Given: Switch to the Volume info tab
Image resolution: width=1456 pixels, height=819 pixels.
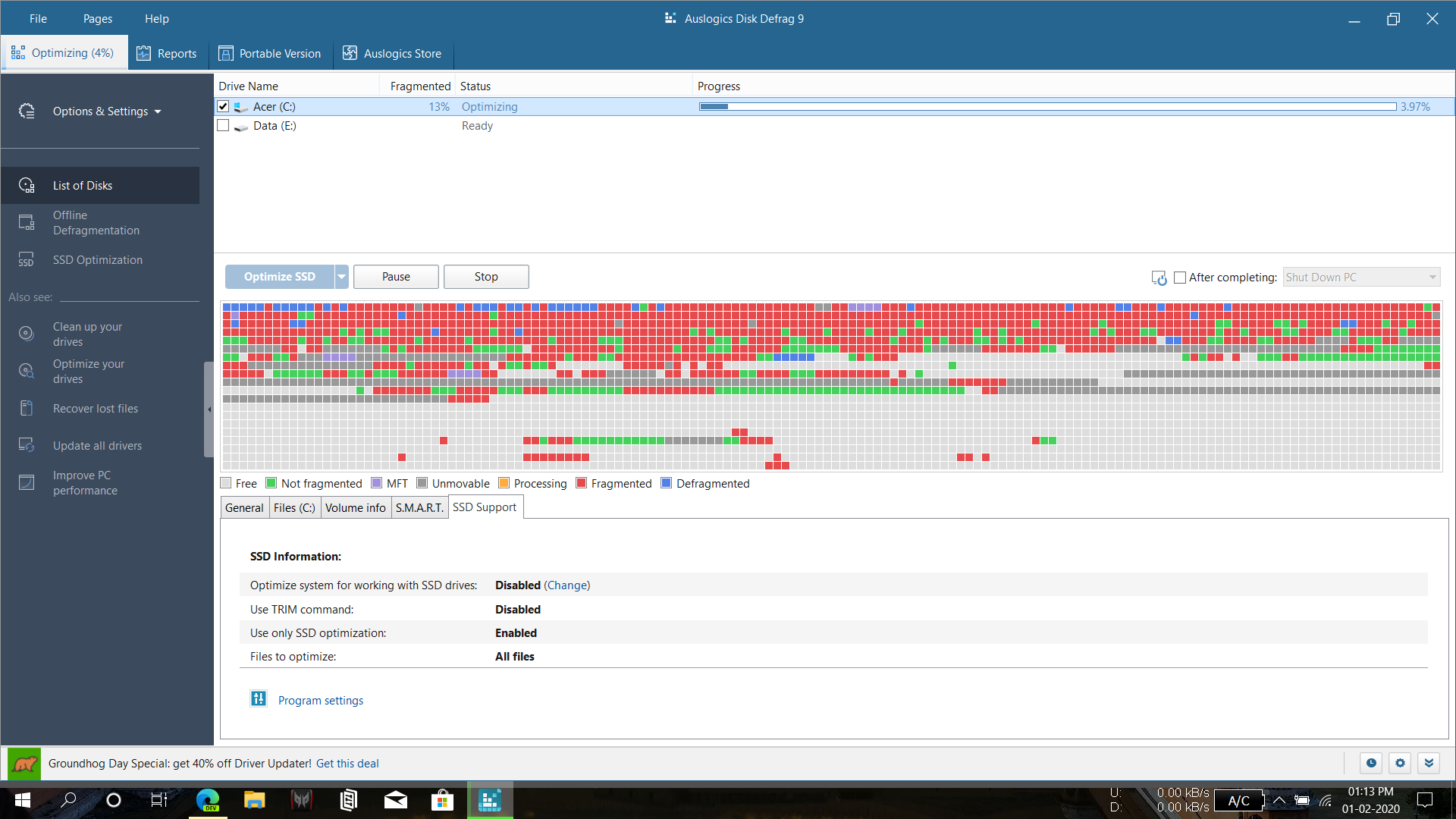Looking at the screenshot, I should coord(355,508).
